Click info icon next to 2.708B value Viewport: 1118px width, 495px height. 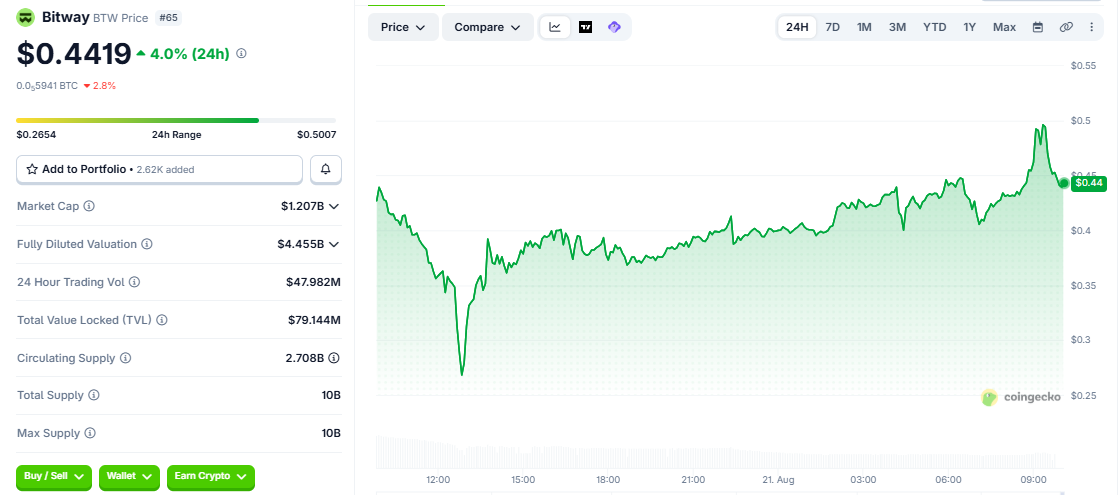334,357
